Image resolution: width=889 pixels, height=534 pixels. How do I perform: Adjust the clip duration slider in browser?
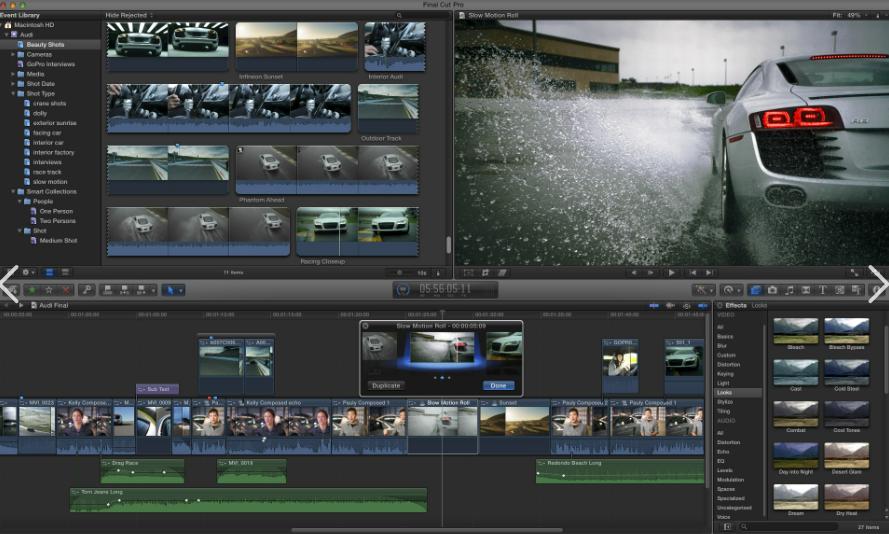coord(400,272)
